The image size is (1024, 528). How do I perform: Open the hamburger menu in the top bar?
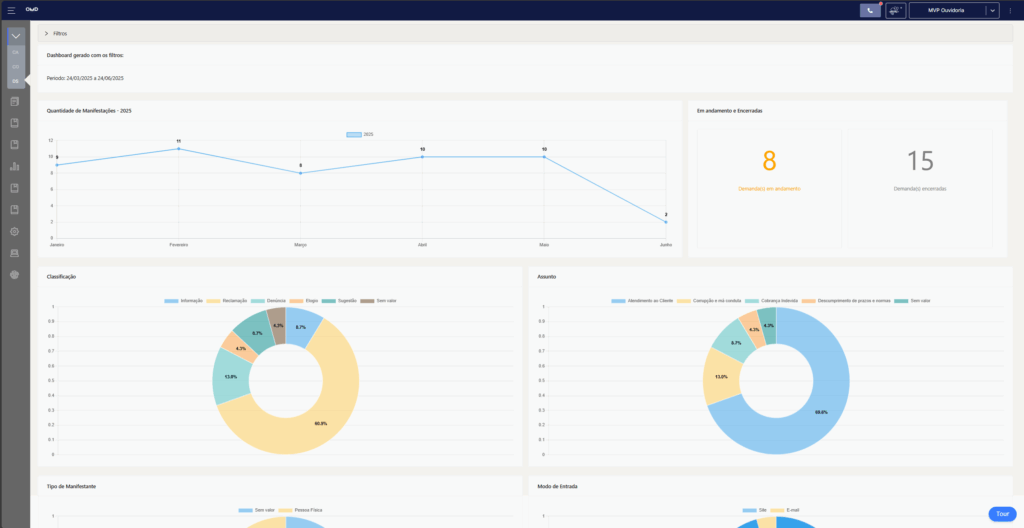click(11, 9)
